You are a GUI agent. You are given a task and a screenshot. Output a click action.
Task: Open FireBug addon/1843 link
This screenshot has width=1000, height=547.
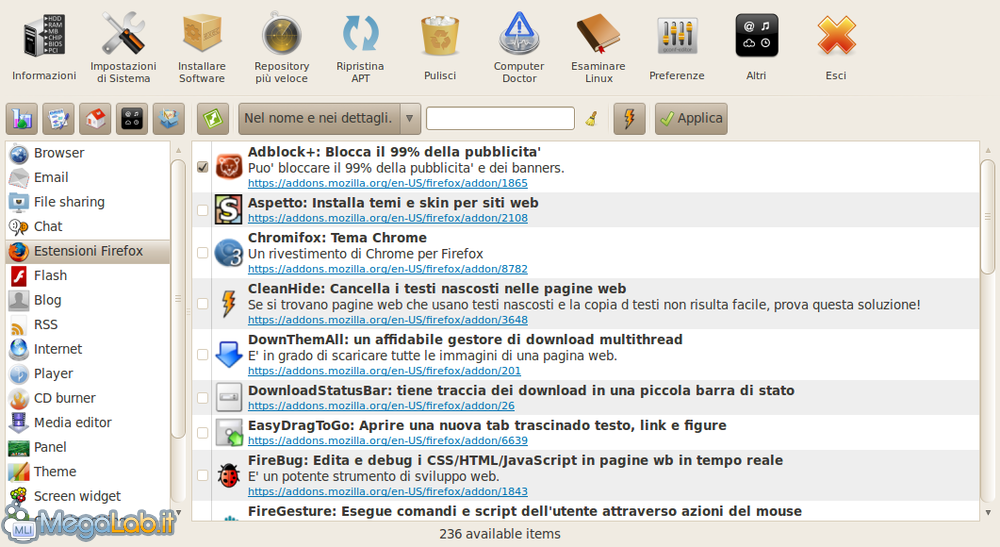click(388, 492)
